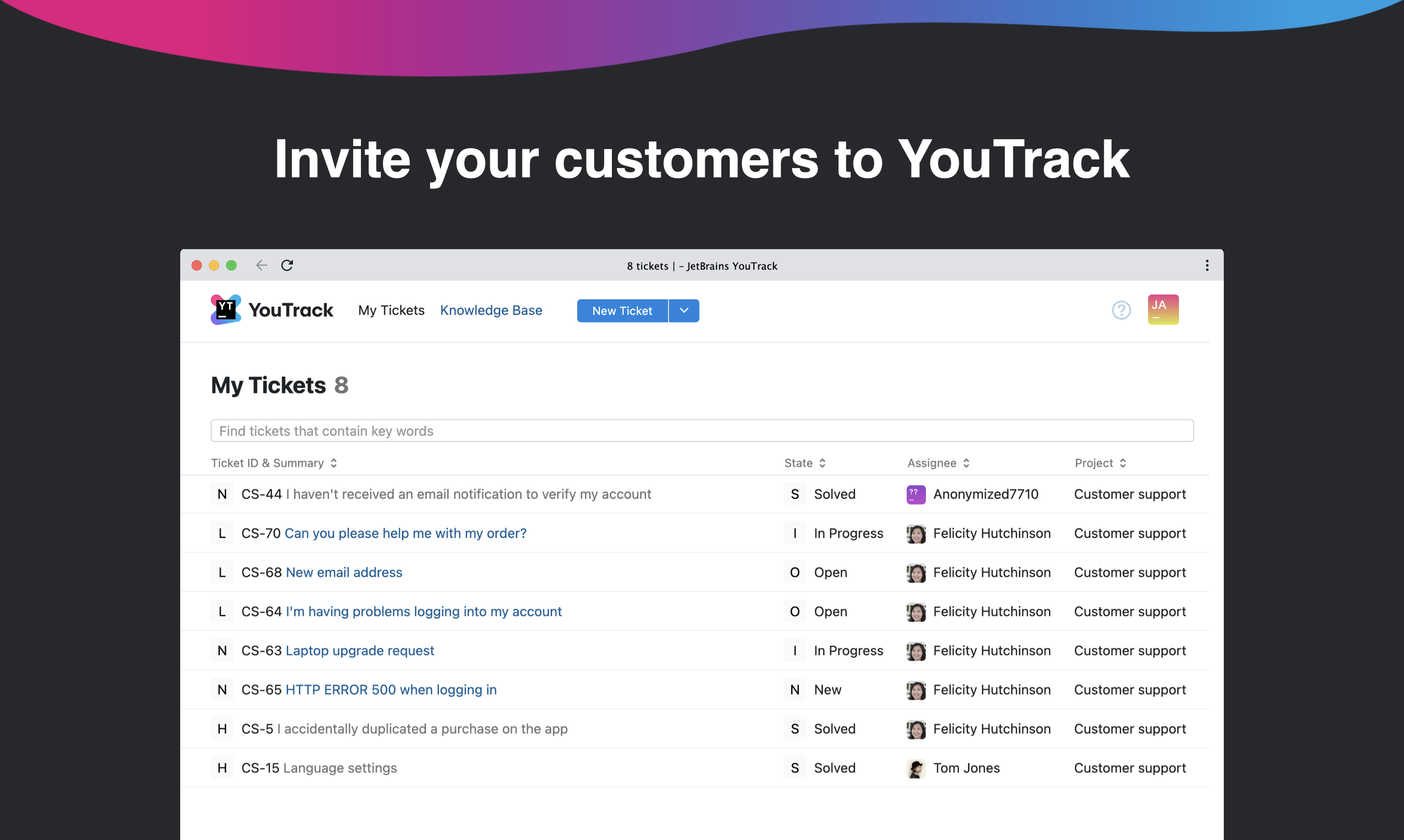
Task: Switch to the Knowledge Base tab
Action: [x=491, y=310]
